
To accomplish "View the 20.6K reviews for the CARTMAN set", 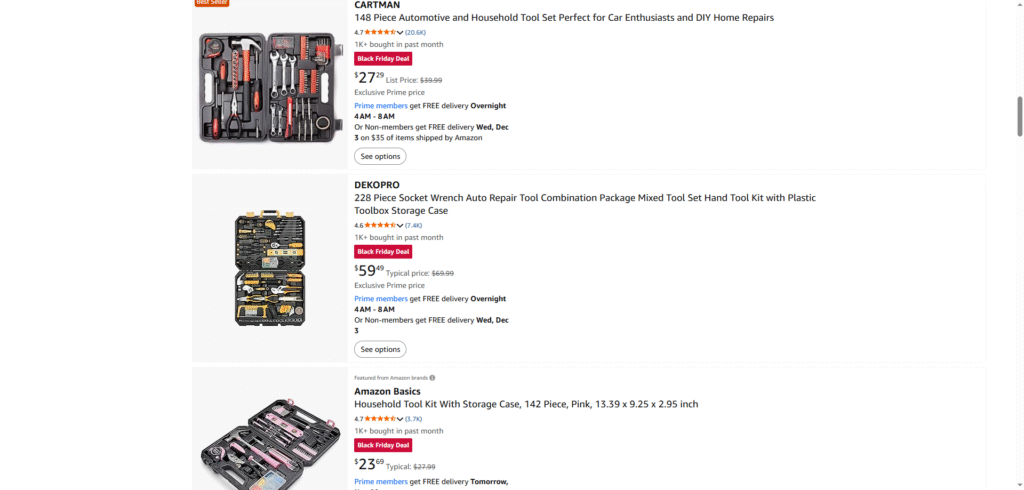I will [415, 32].
